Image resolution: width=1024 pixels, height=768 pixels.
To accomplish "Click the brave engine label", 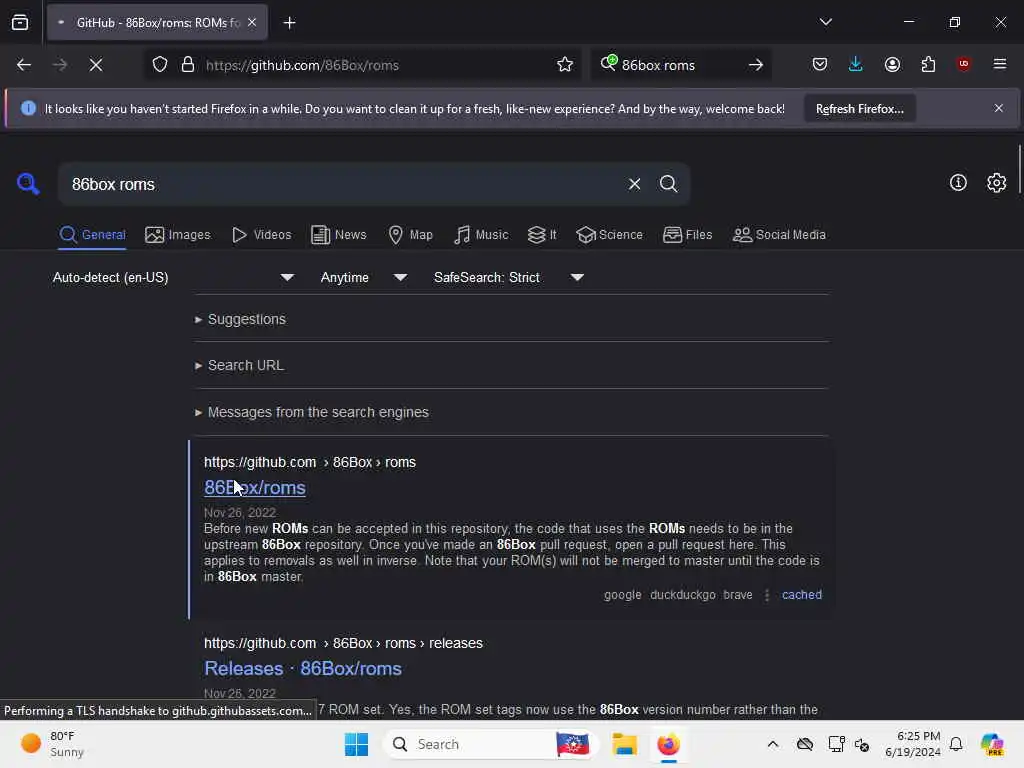I will click(737, 595).
